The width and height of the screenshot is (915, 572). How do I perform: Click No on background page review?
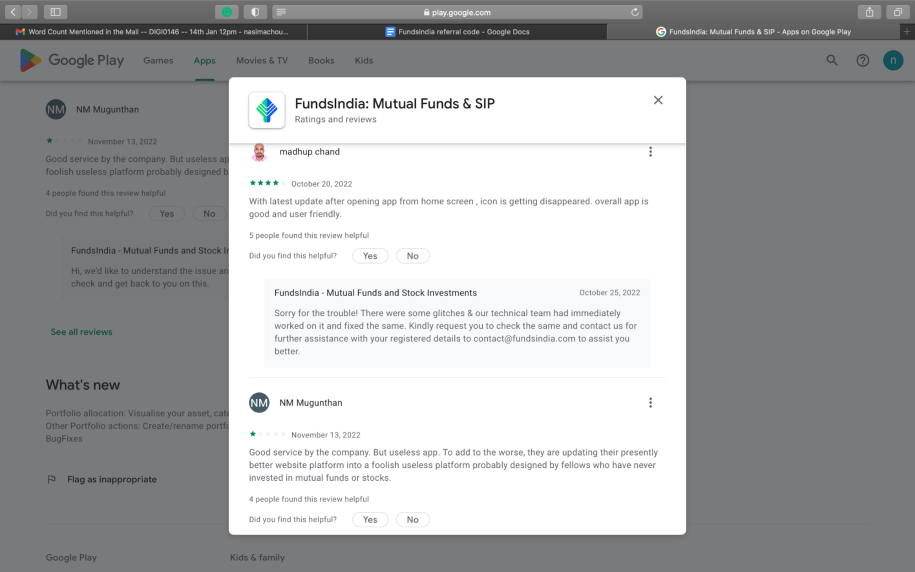tap(209, 214)
